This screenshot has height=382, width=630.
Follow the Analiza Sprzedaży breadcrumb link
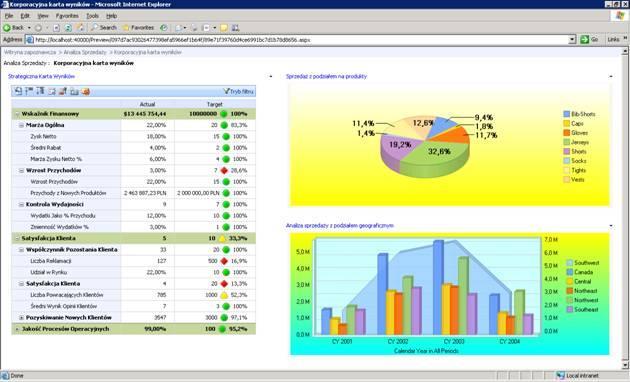pyautogui.click(x=85, y=52)
